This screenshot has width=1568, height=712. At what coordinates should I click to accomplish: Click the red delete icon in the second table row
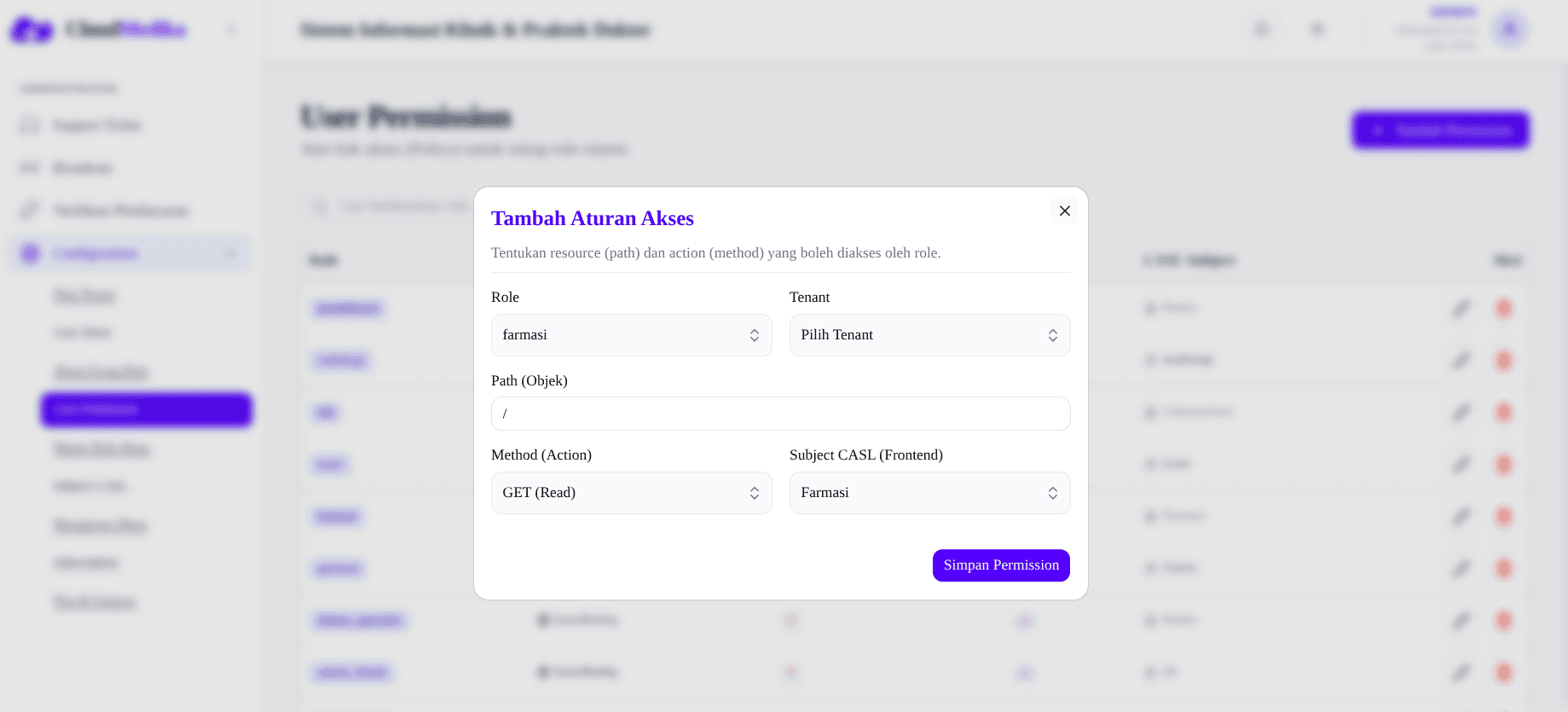1504,360
